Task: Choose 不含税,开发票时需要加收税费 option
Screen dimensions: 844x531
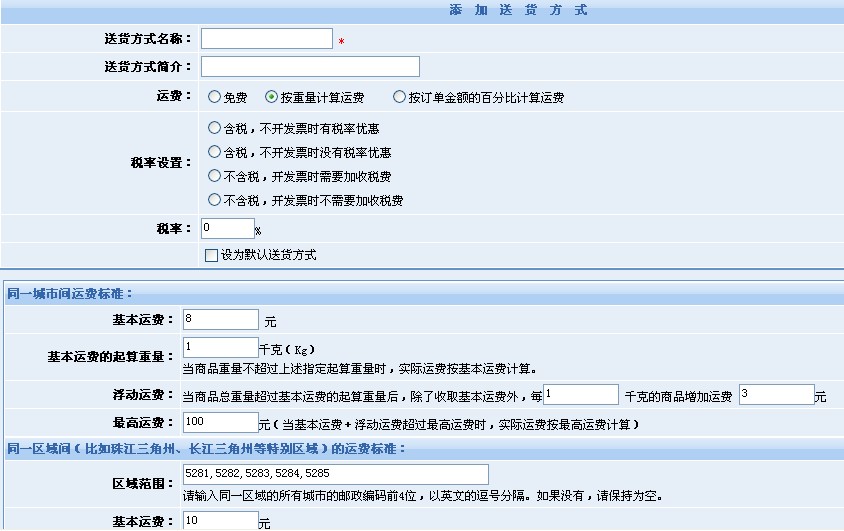Action: (214, 176)
